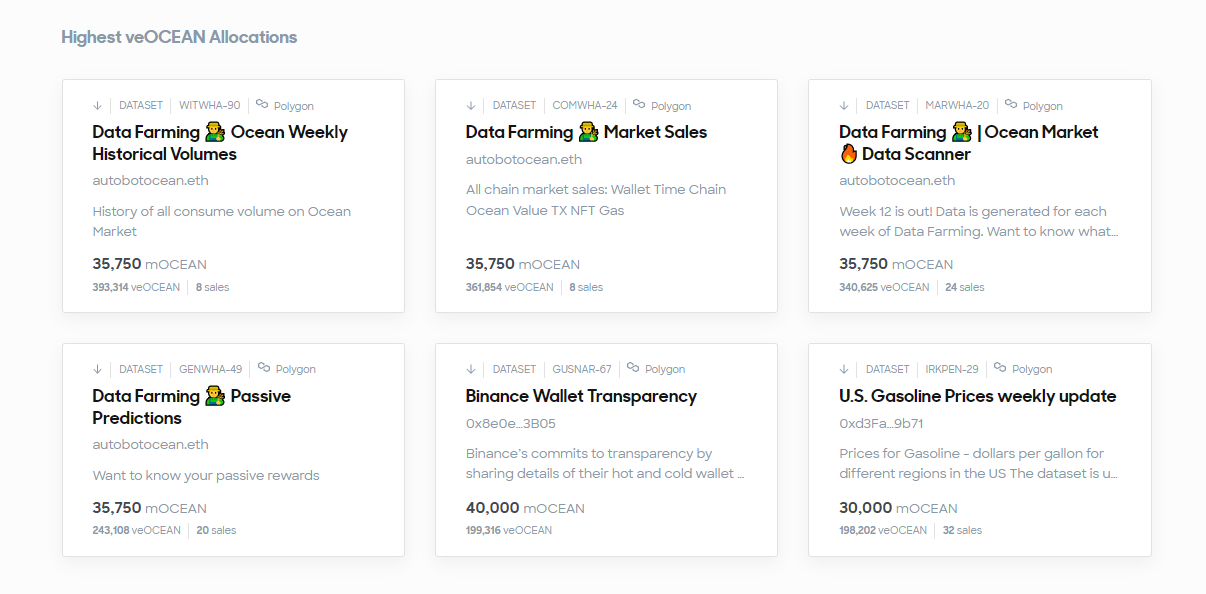Click 40,000 mOCEAN price on Binance card
1206x594 pixels.
524,508
